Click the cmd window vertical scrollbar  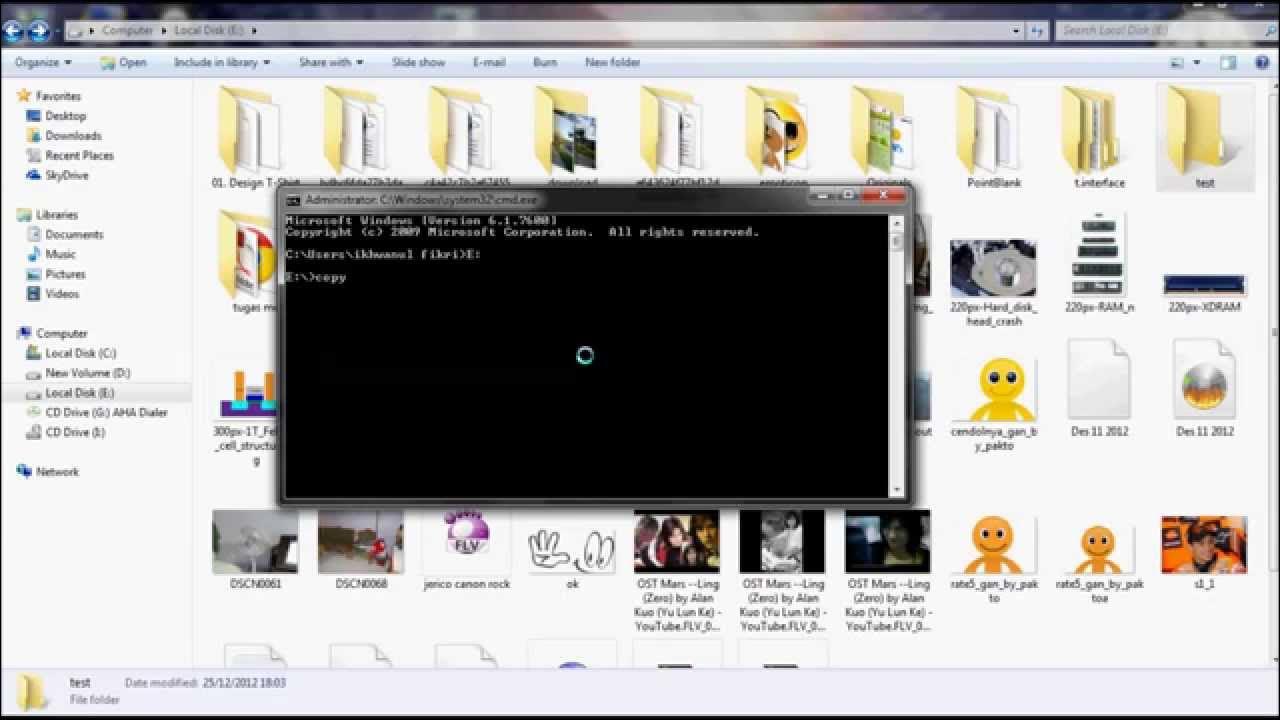click(896, 355)
